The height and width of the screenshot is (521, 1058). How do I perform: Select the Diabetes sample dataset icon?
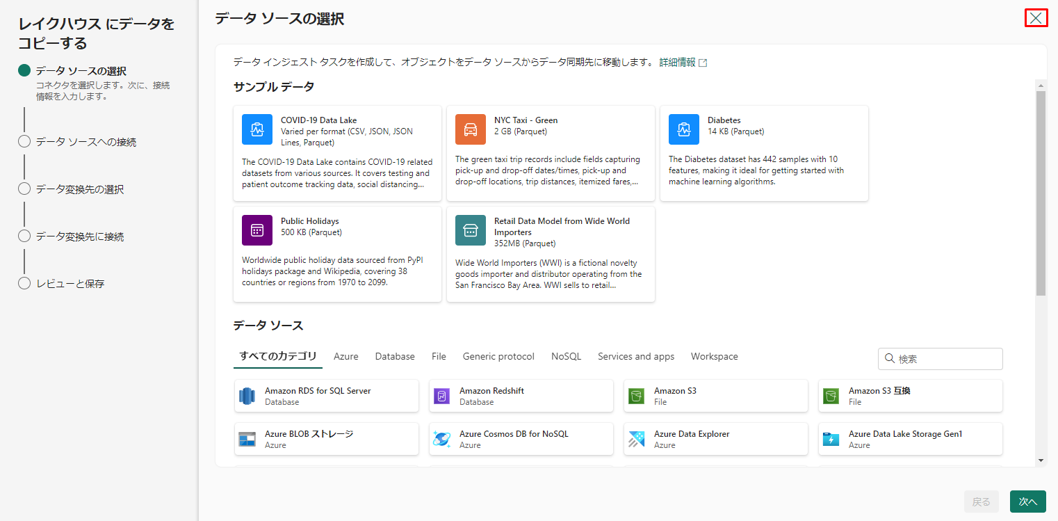684,130
